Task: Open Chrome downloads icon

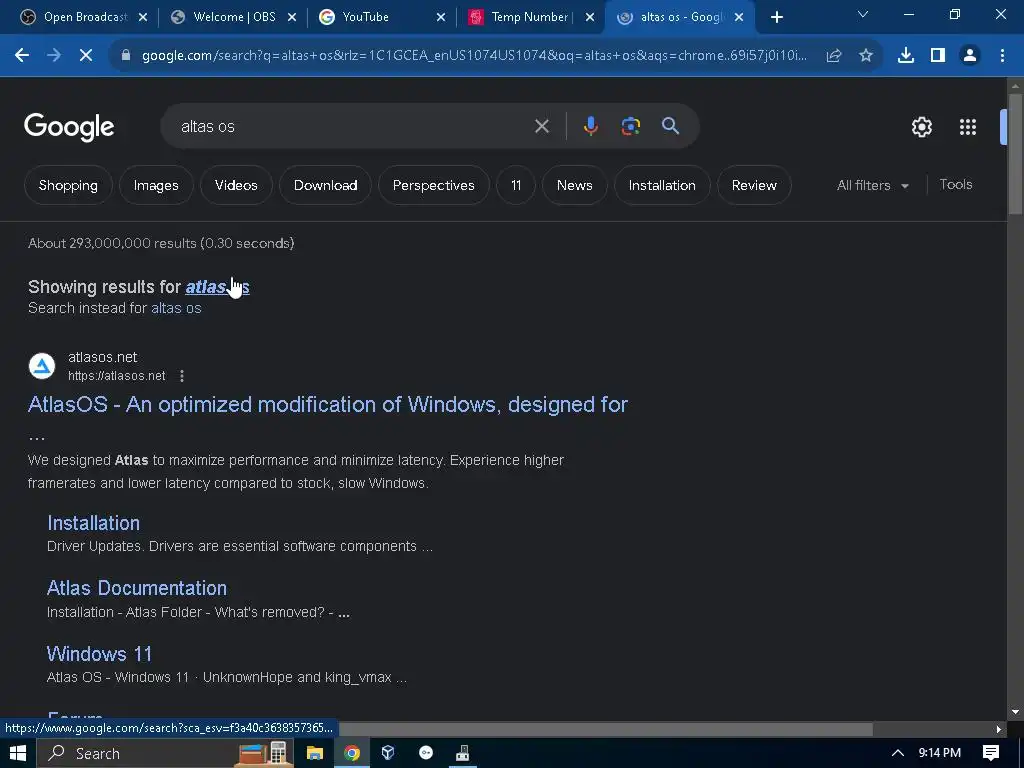Action: coord(906,56)
